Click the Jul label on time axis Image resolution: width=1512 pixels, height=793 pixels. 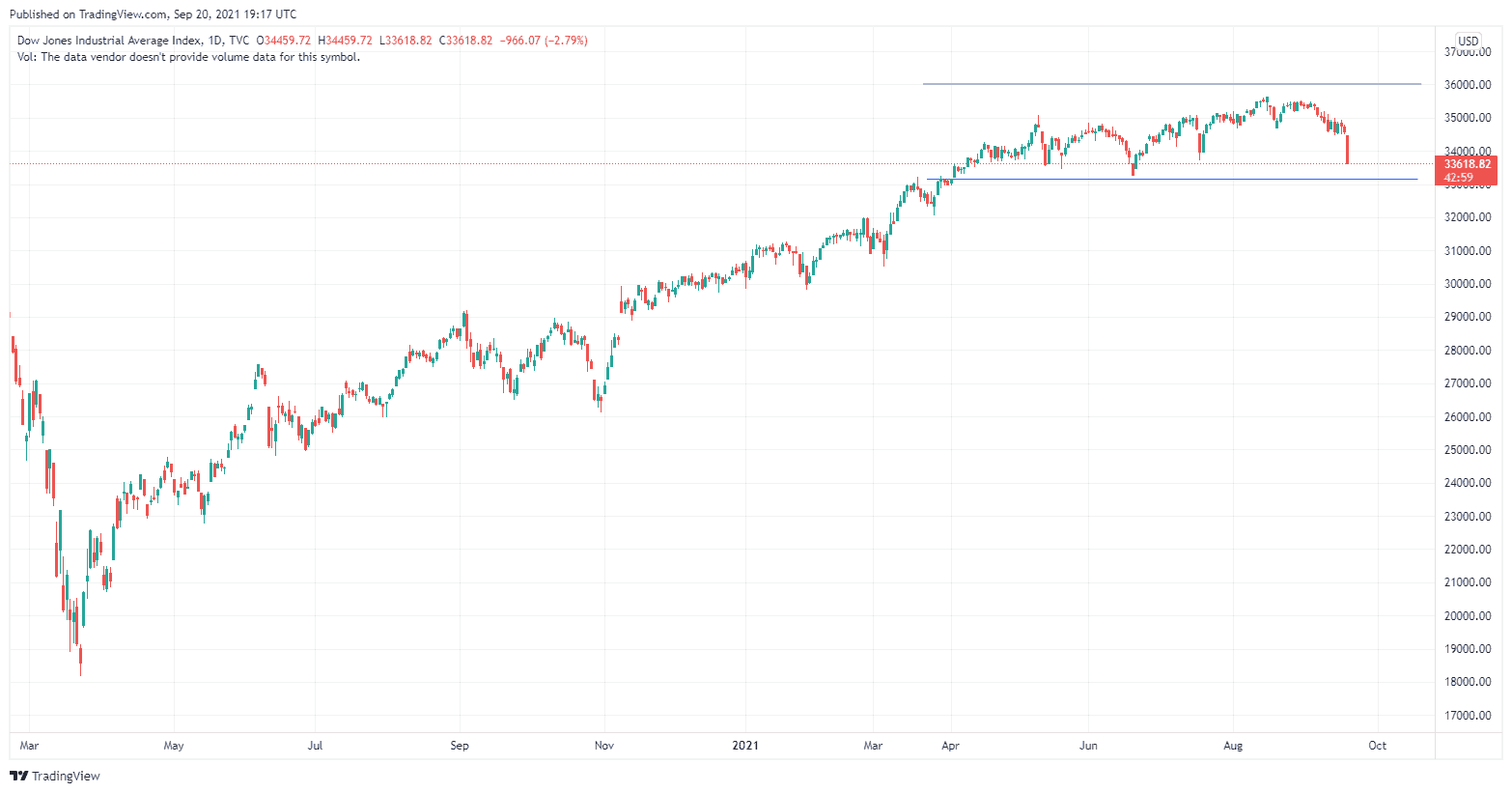315,746
